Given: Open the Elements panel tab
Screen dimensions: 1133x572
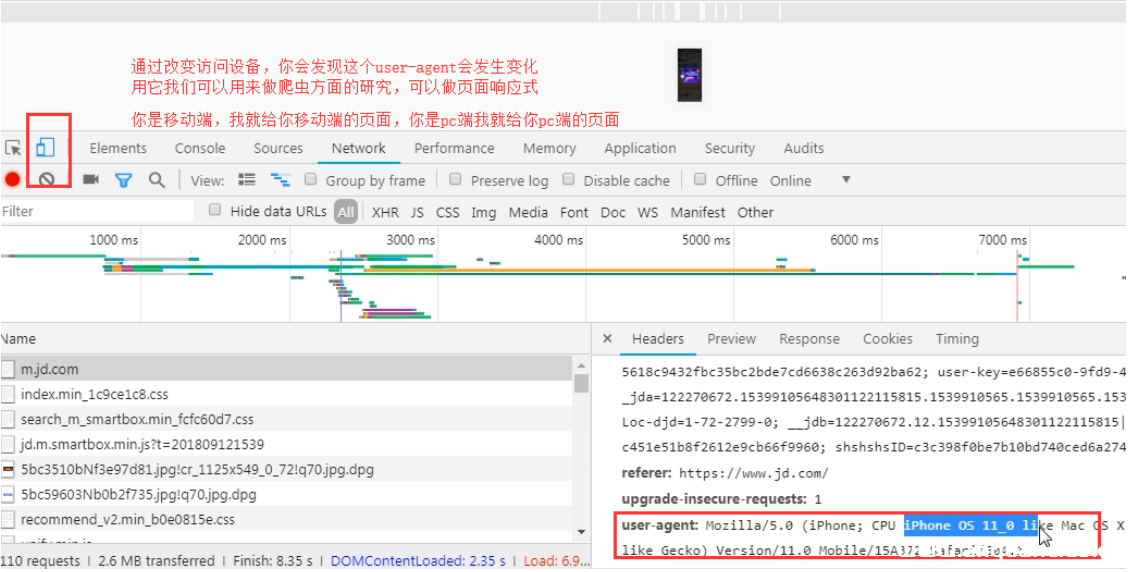Looking at the screenshot, I should 118,148.
